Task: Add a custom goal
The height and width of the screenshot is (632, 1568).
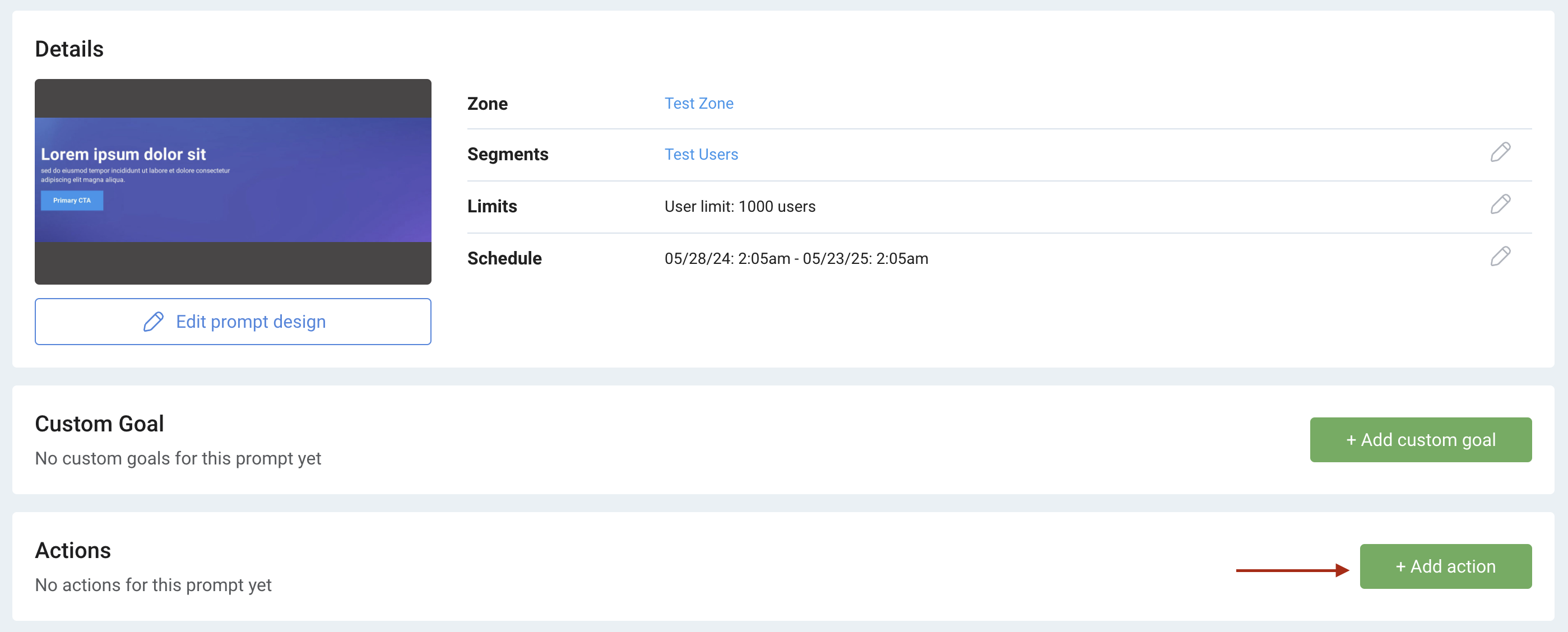Action: coord(1421,439)
